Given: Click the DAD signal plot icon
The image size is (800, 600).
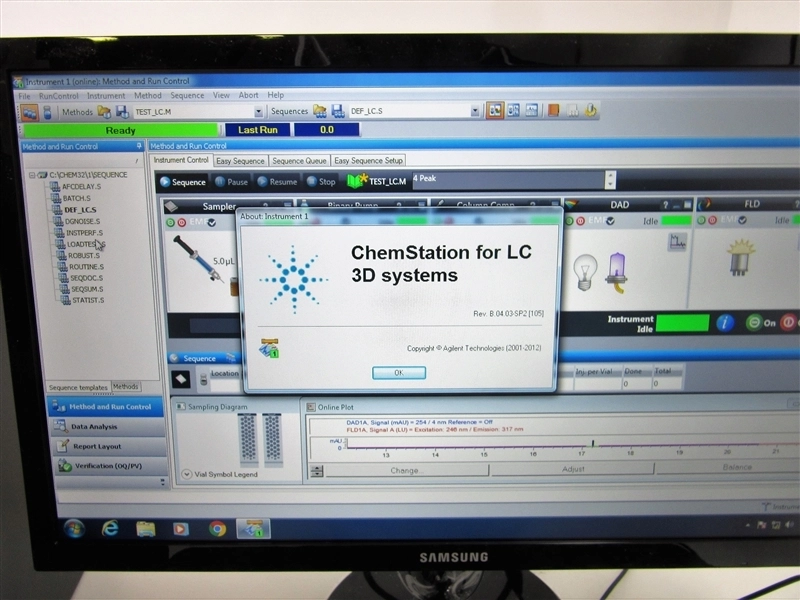Looking at the screenshot, I should click(677, 242).
